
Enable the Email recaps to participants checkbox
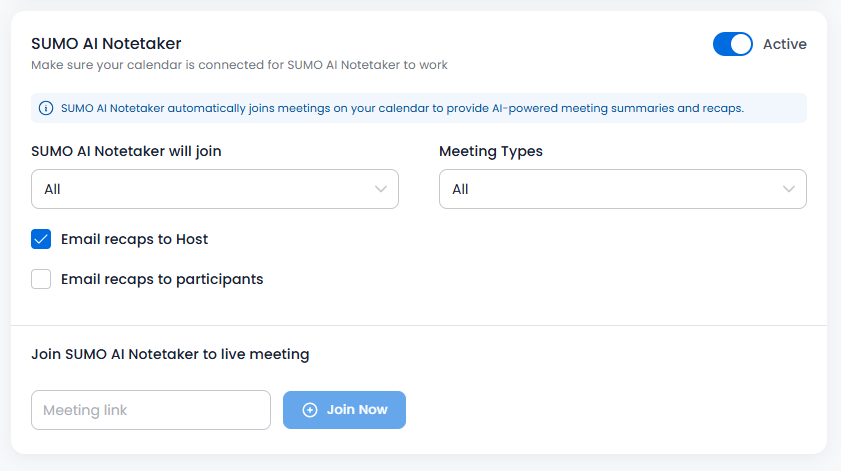pyautogui.click(x=41, y=279)
